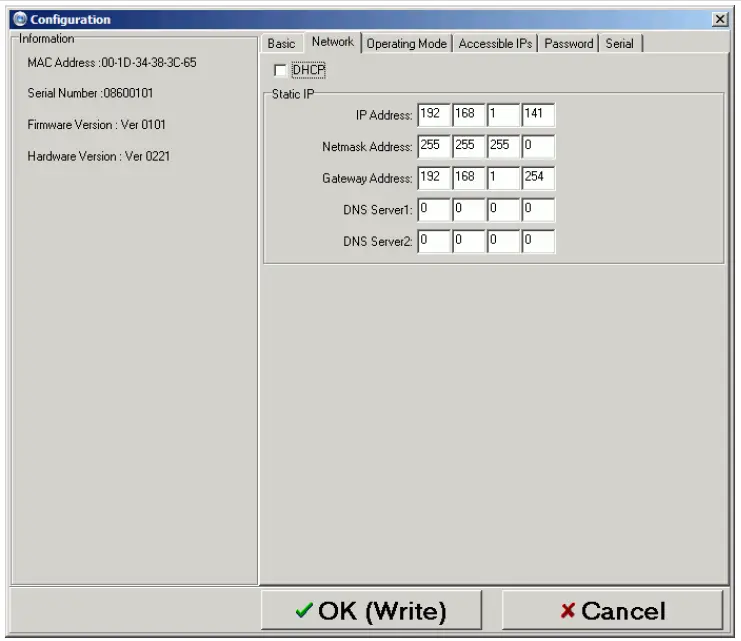
Task: Open the Operating Mode tab
Action: point(406,43)
